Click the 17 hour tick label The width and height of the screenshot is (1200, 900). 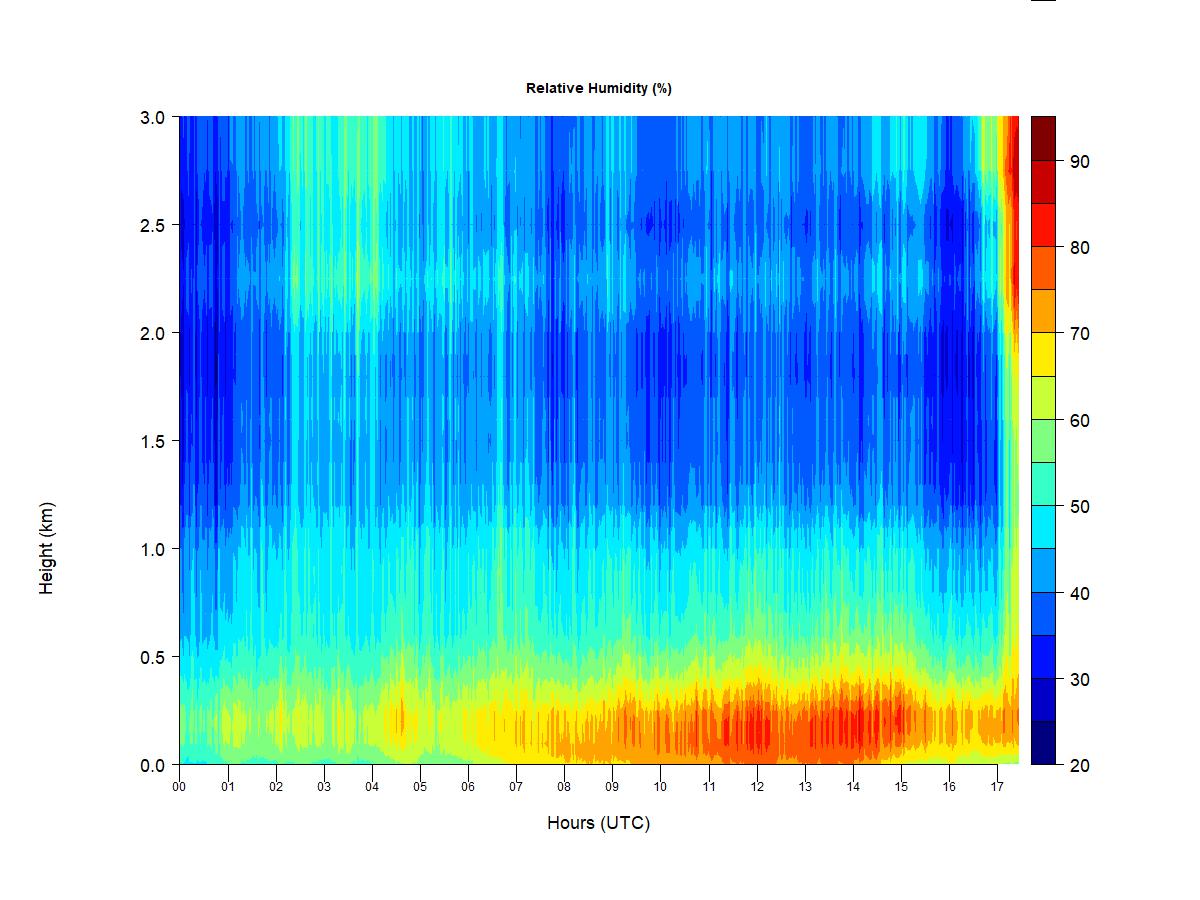[997, 787]
